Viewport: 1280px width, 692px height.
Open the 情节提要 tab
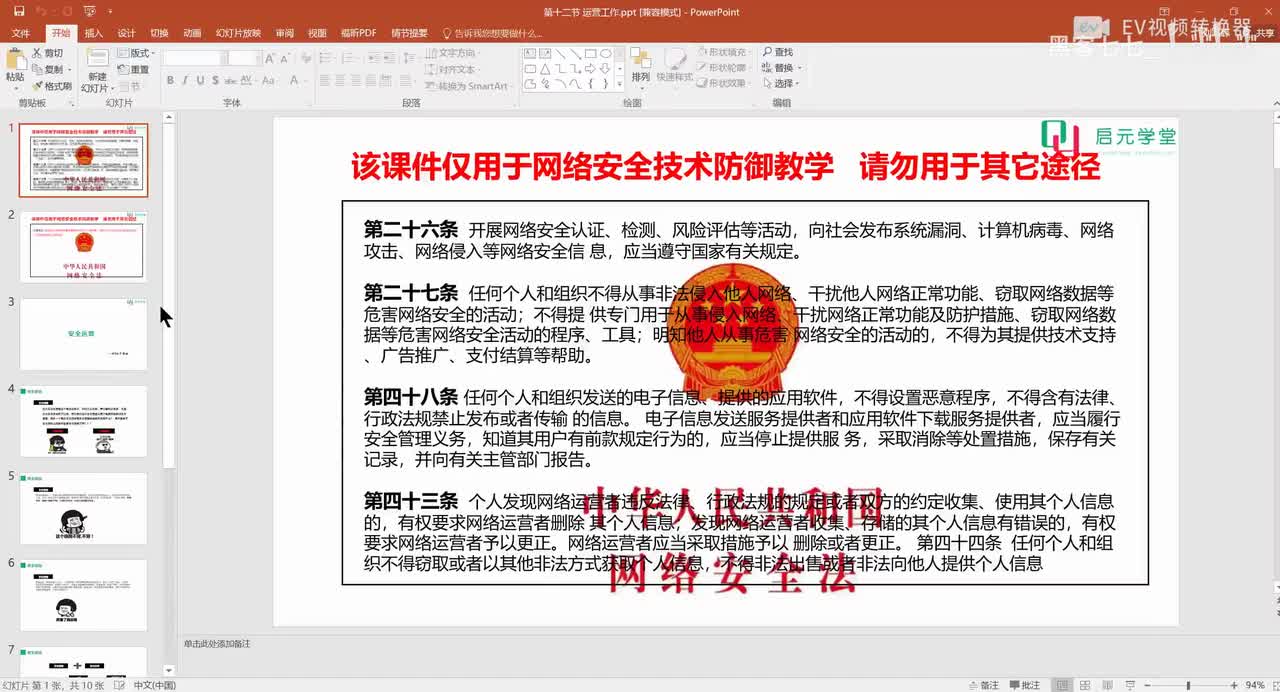pos(408,33)
